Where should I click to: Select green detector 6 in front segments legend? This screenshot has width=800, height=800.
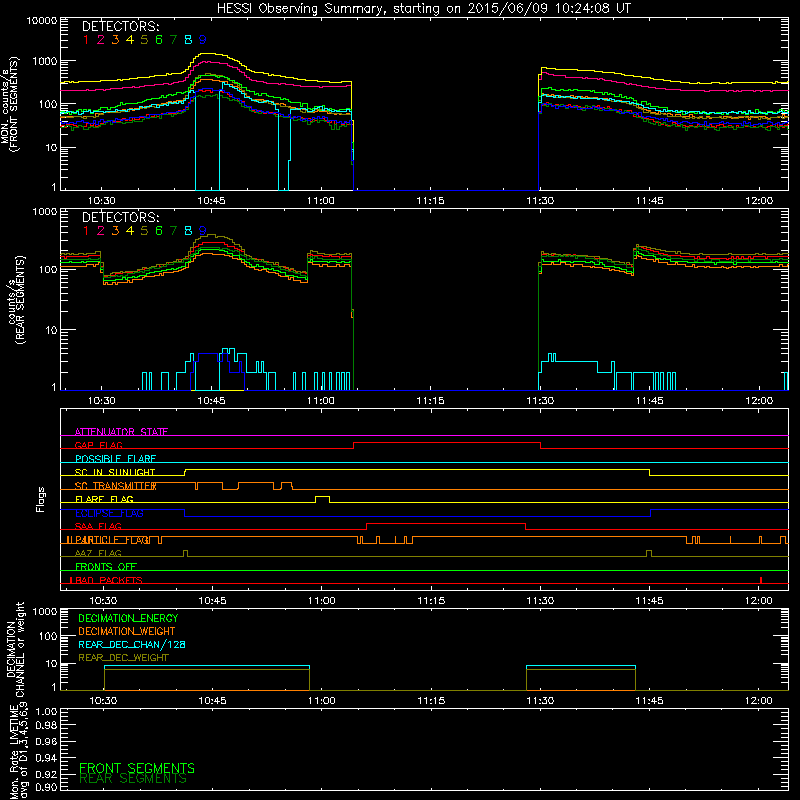pos(159,40)
